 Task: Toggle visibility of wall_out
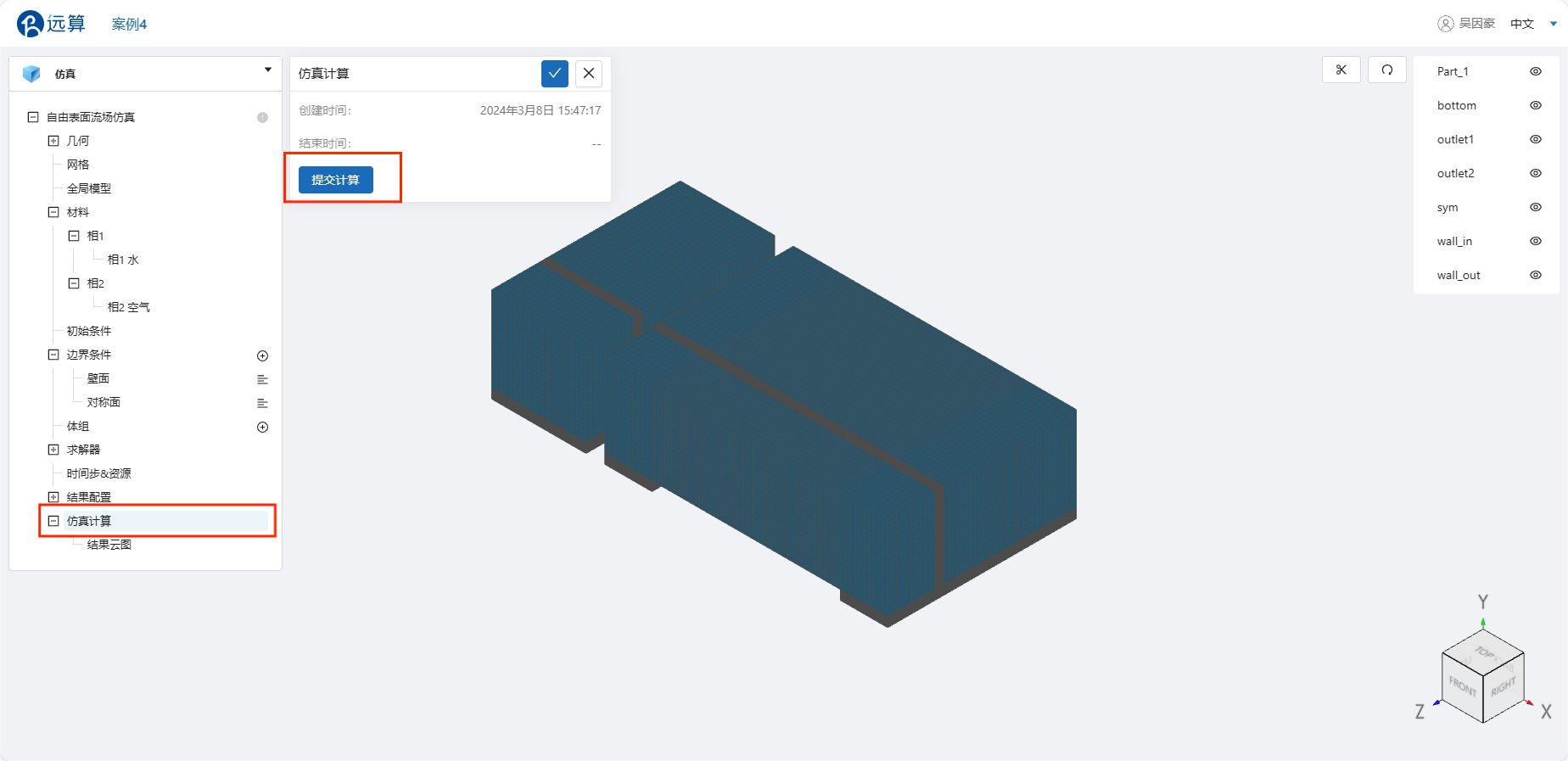click(x=1536, y=275)
